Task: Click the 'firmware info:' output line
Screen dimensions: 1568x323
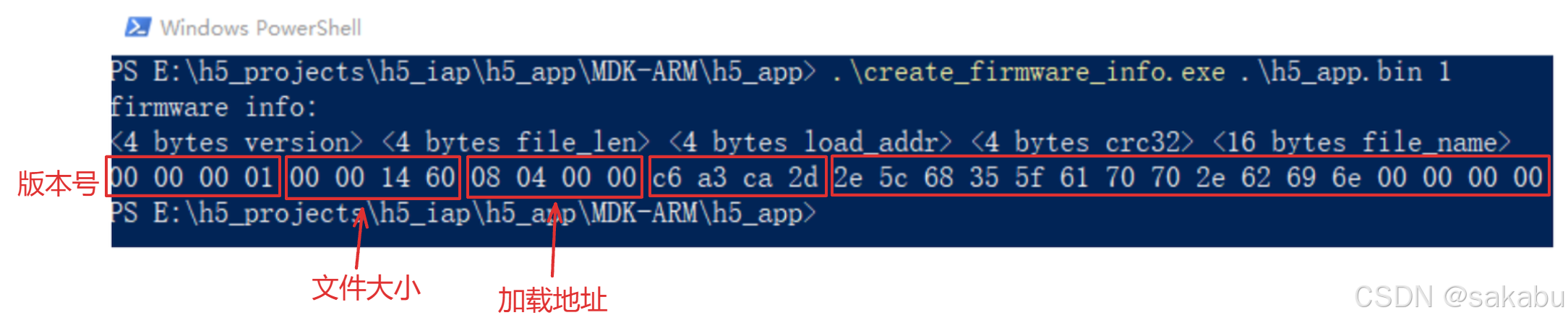Action: (x=214, y=108)
